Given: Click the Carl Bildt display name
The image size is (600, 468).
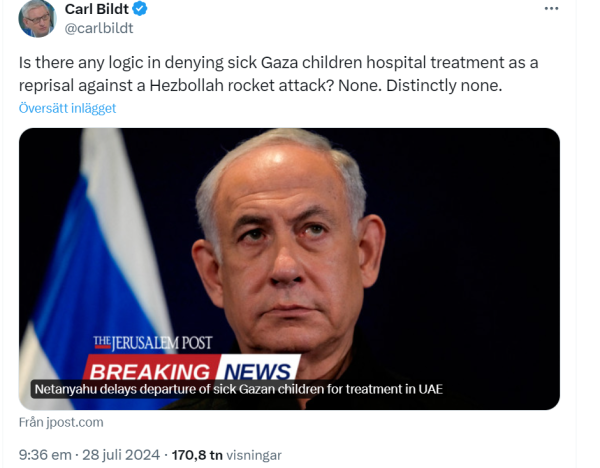Looking at the screenshot, I should [96, 9].
